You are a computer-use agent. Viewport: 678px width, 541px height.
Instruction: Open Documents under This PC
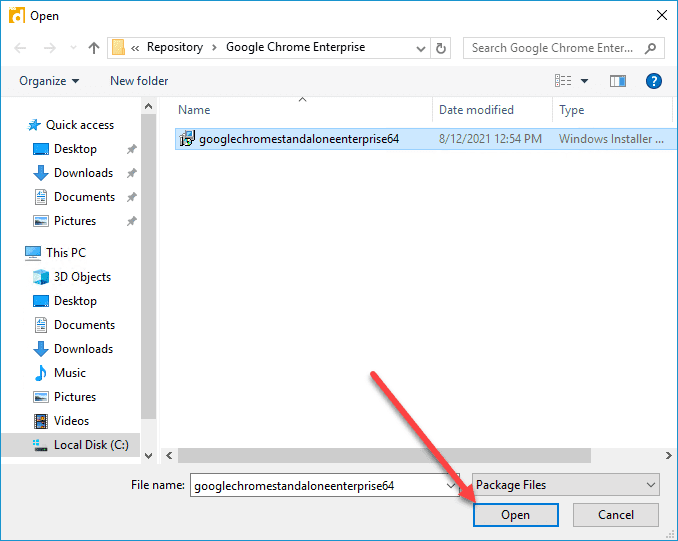(74, 325)
